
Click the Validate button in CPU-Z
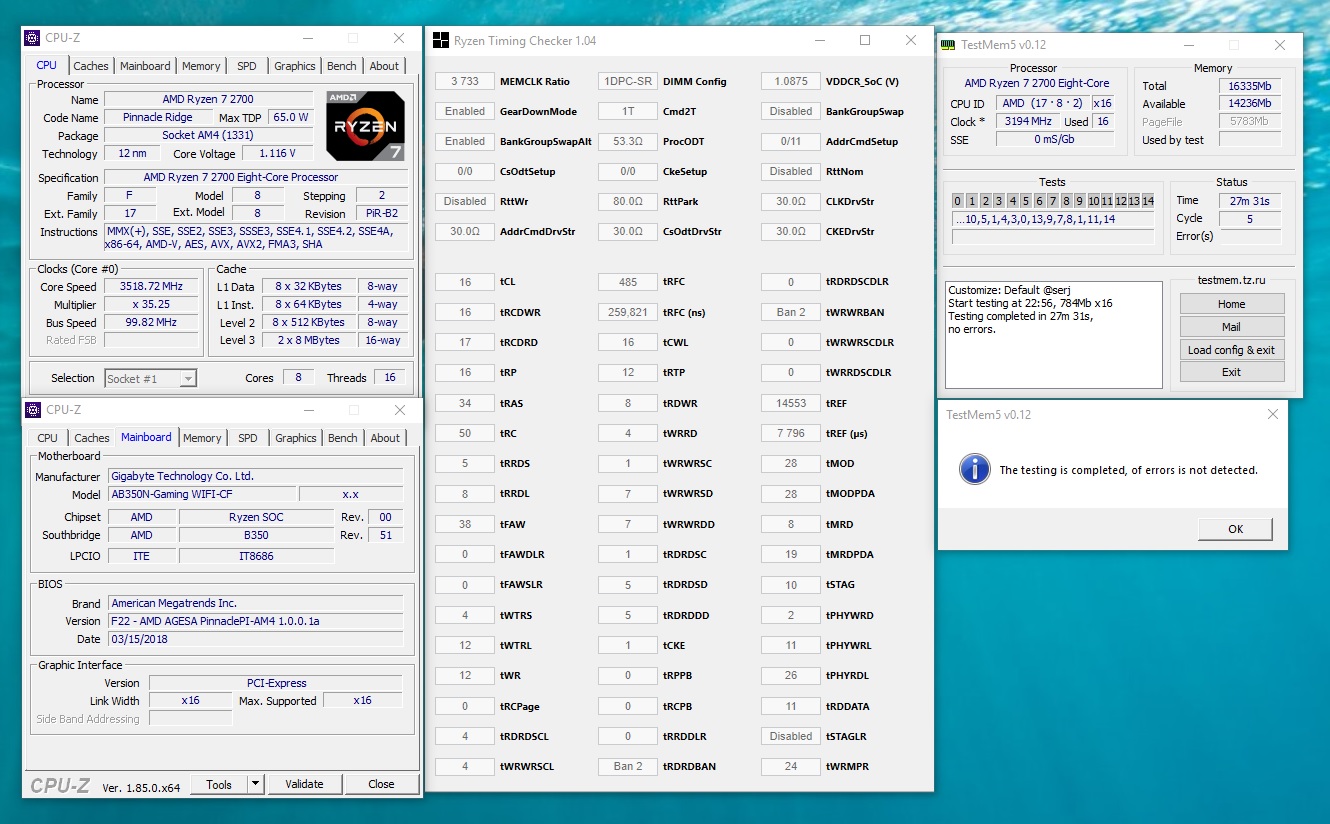pyautogui.click(x=304, y=785)
